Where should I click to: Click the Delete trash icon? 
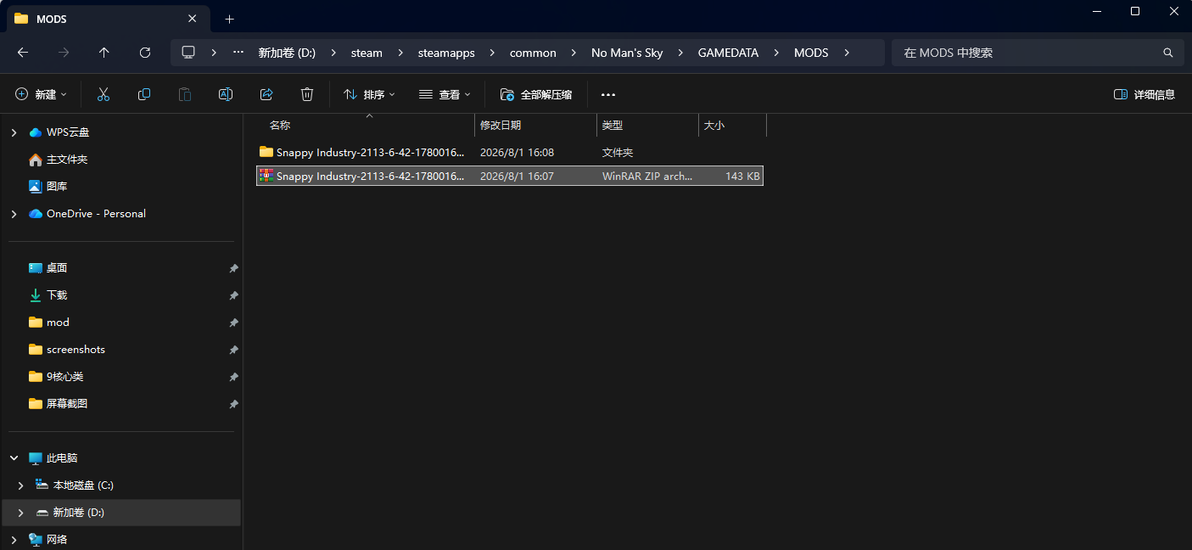click(x=307, y=94)
